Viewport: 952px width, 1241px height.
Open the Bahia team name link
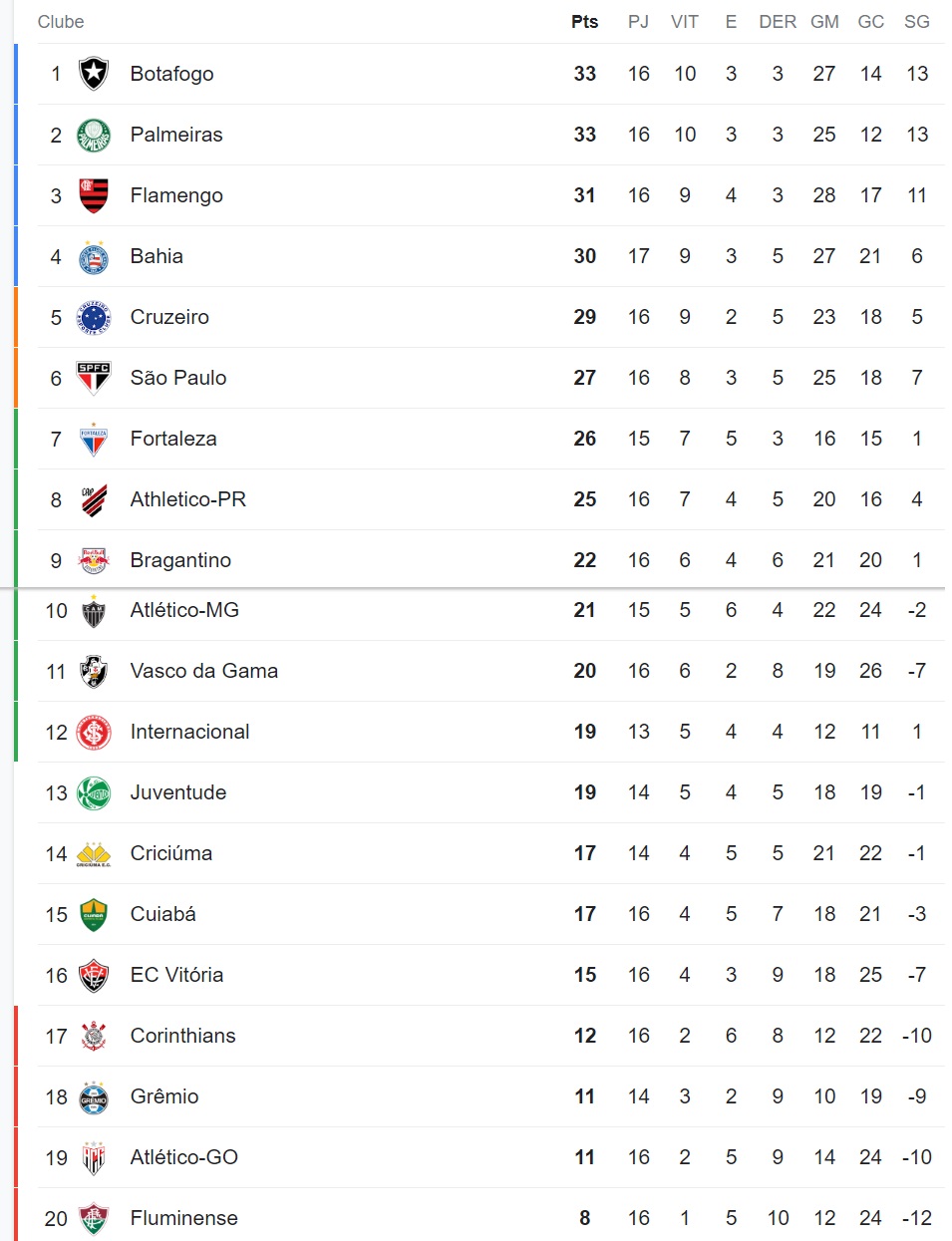coord(157,256)
